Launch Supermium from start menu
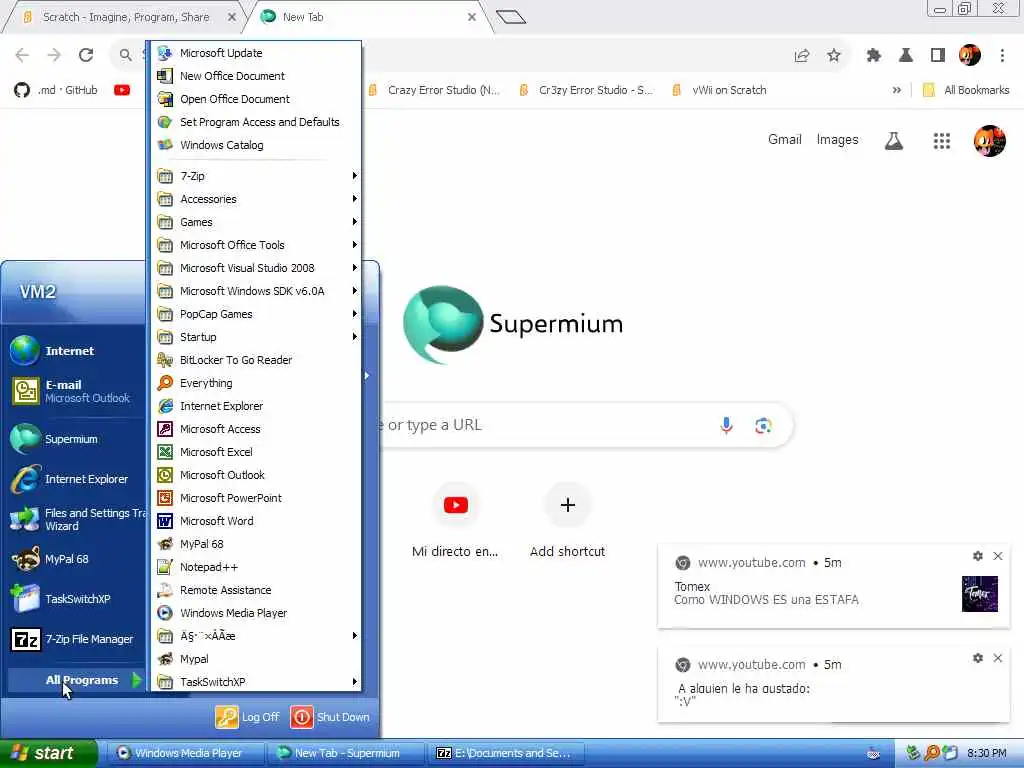Viewport: 1024px width, 768px height. (75, 439)
